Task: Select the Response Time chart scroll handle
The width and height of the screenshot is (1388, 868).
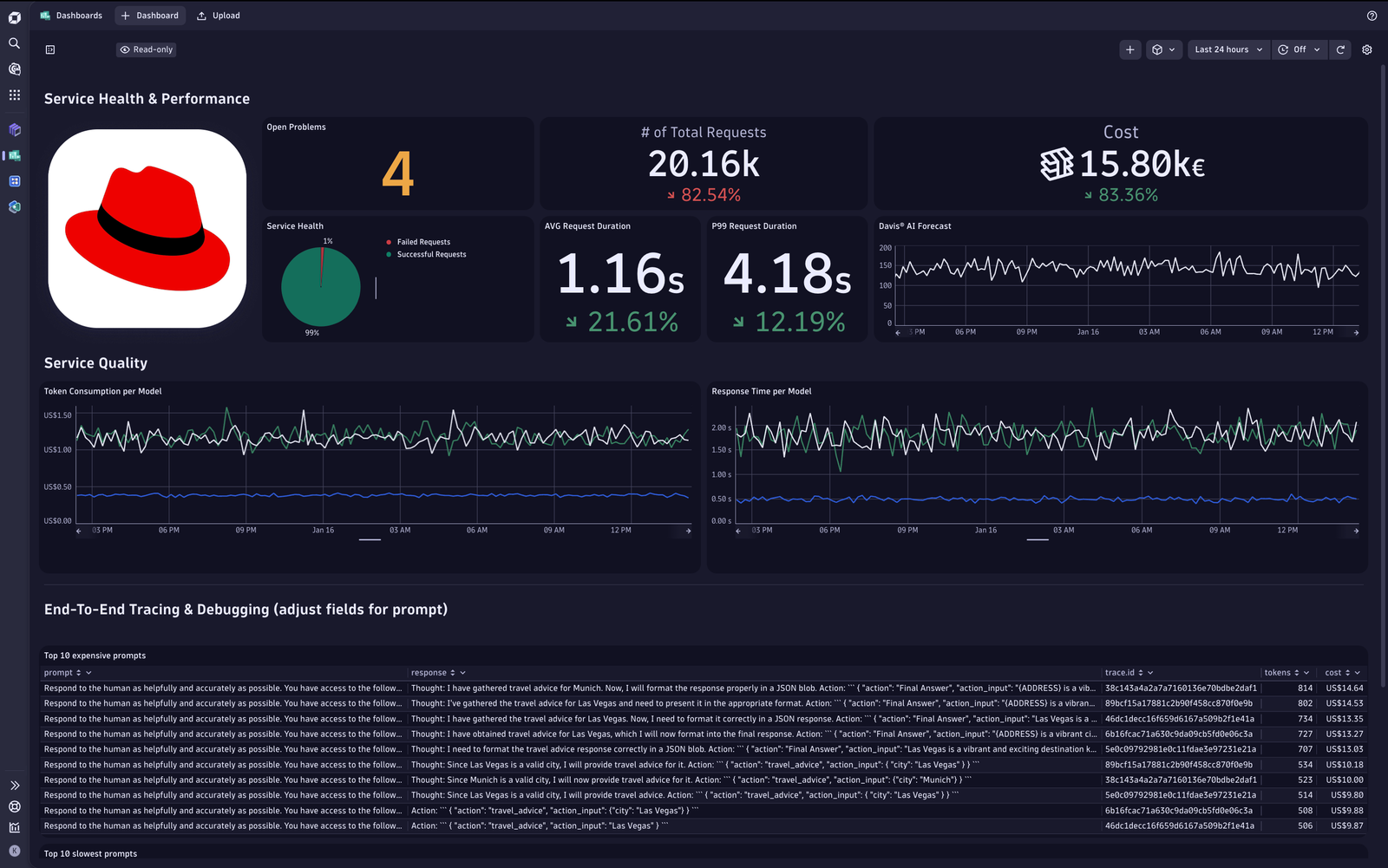Action: (x=1038, y=539)
